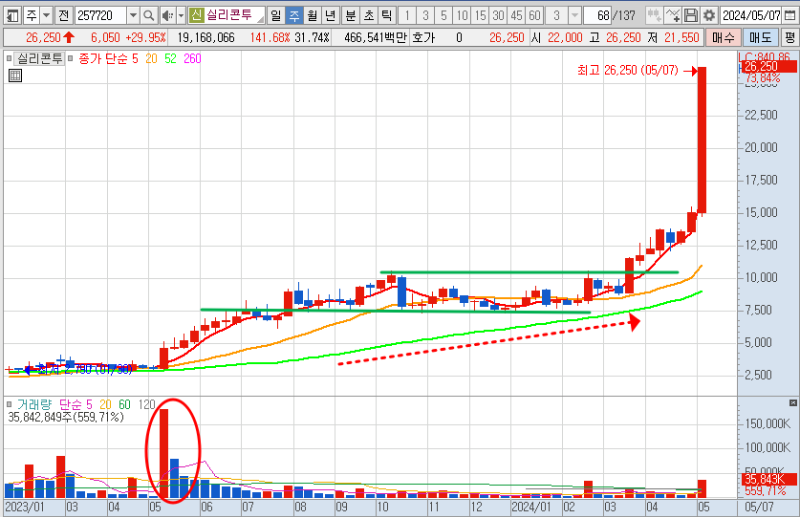Click the magenta 260 moving-average value

[x=192, y=59]
